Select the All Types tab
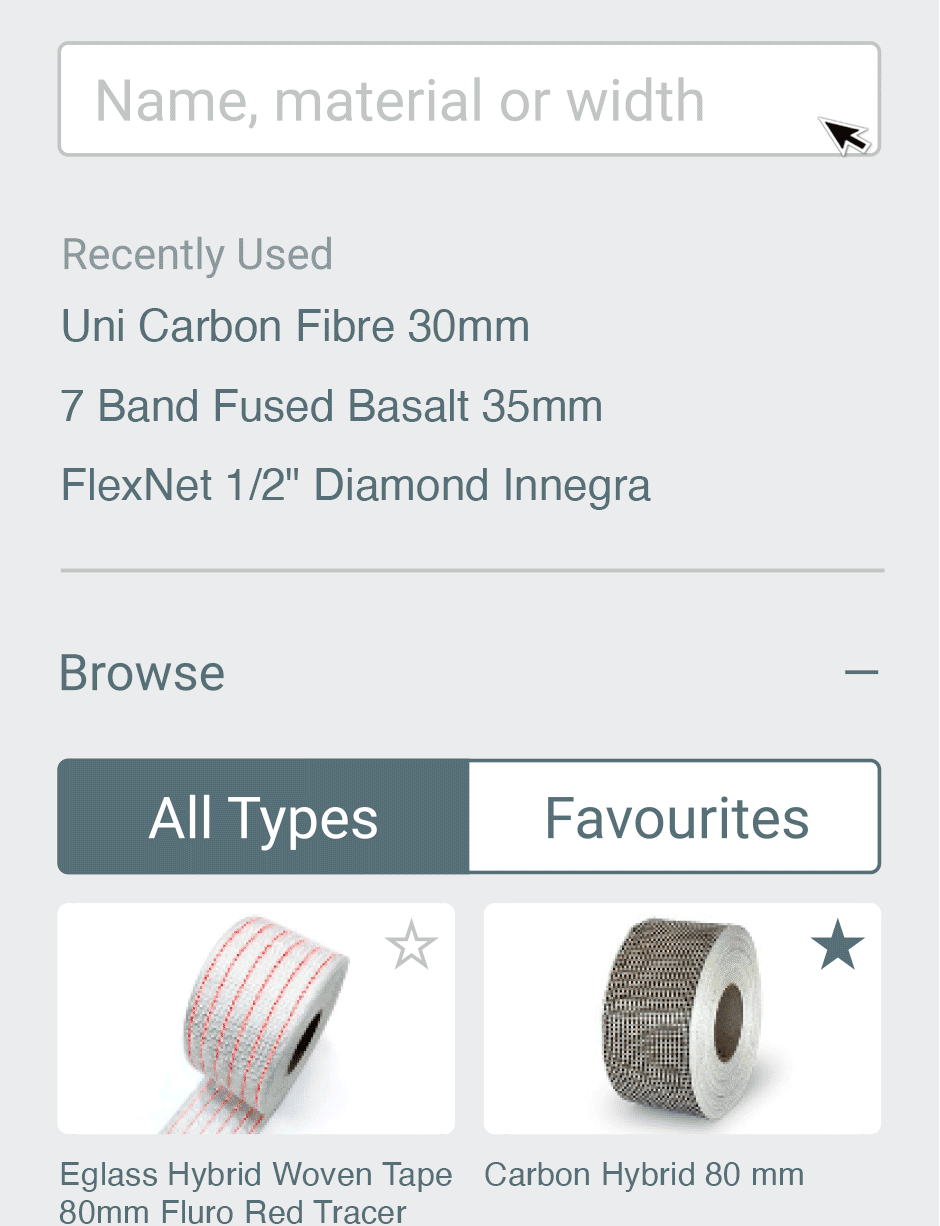 tap(264, 818)
